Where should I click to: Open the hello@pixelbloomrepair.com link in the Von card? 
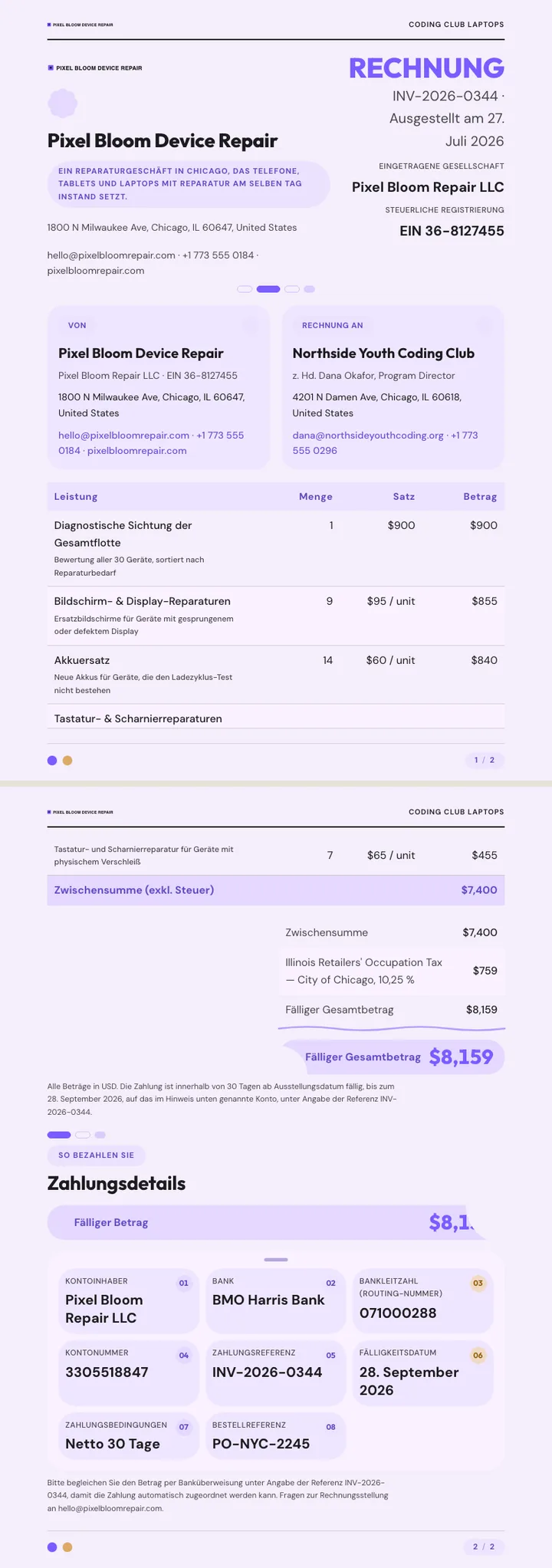coord(123,435)
